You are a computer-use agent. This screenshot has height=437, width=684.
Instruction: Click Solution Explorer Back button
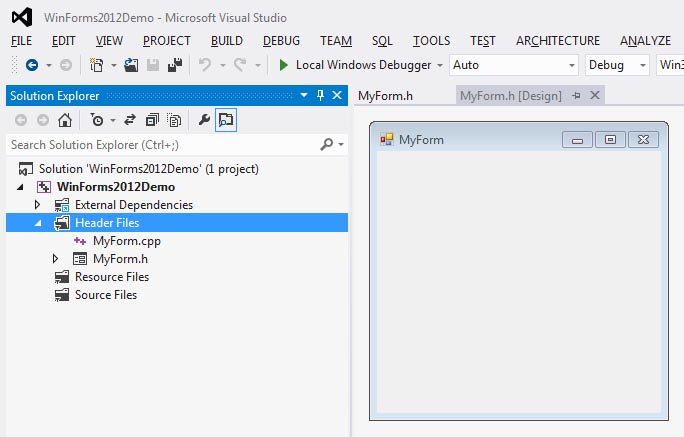21,120
